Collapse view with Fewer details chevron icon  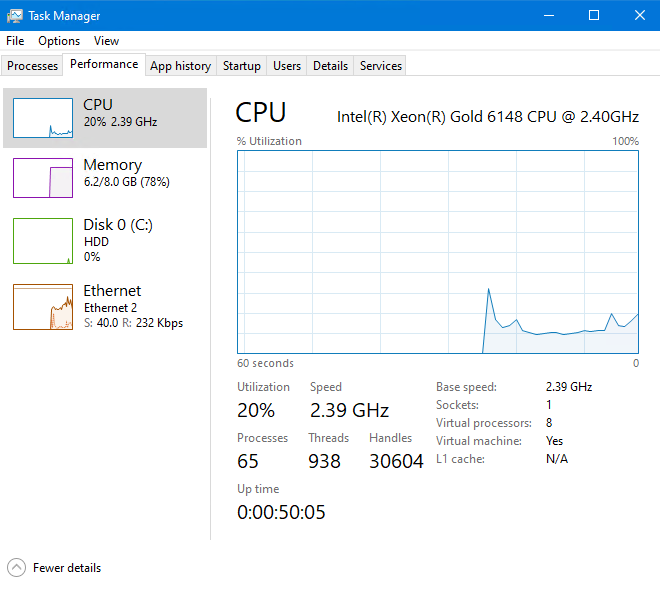tap(16, 568)
